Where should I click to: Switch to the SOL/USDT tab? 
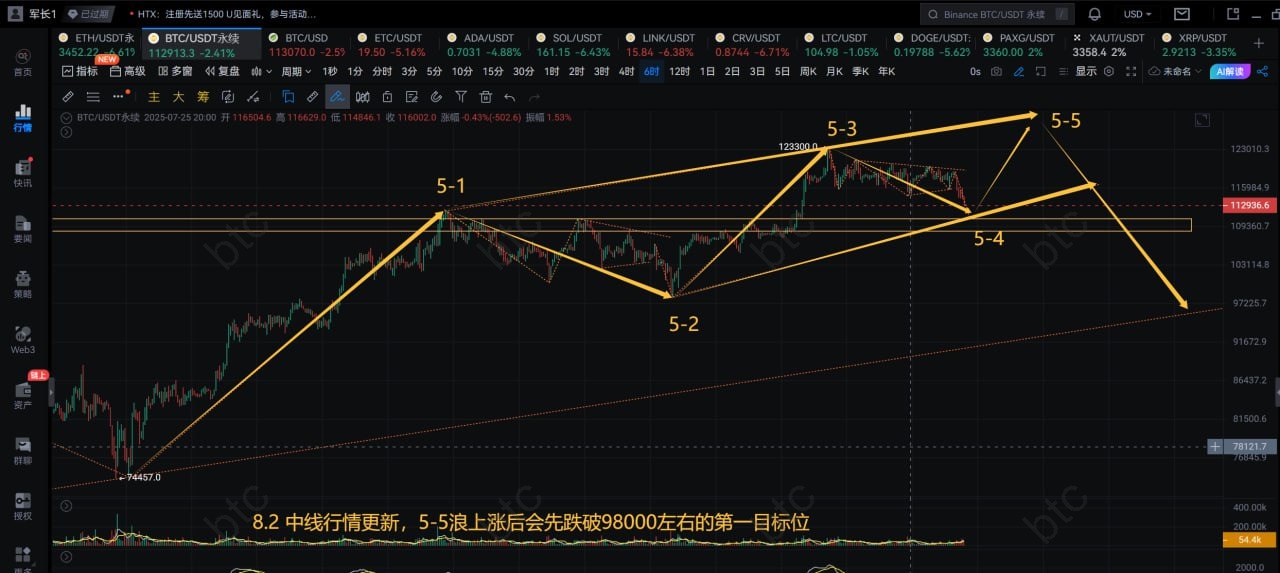[572, 44]
